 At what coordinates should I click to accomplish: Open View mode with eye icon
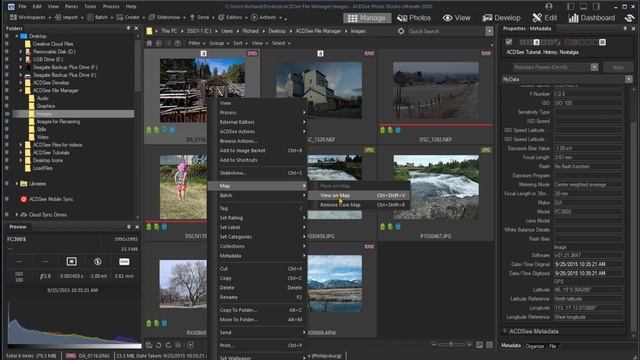coord(456,18)
